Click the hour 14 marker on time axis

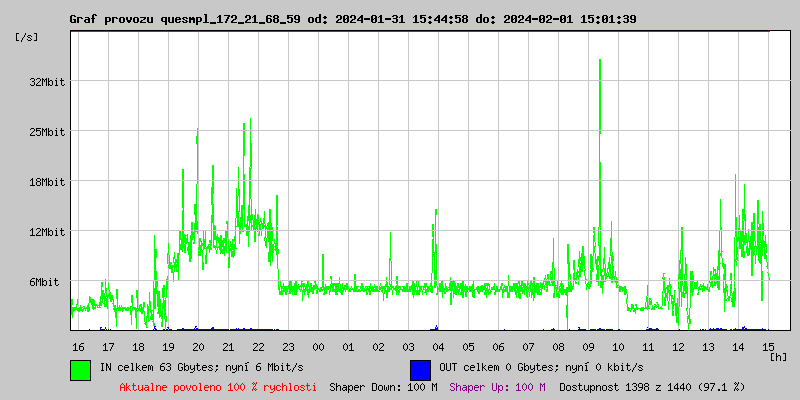point(738,346)
